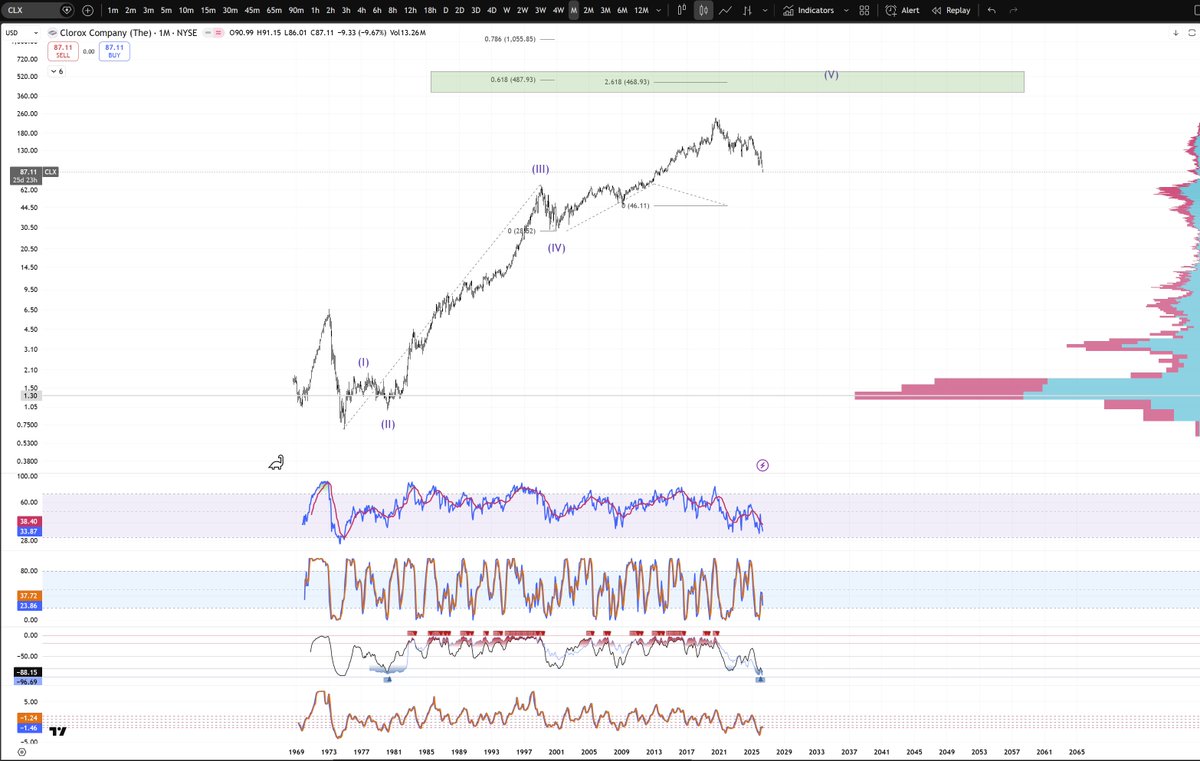The height and width of the screenshot is (761, 1200).
Task: Click the 38.40 RSI value label
Action: point(28,522)
